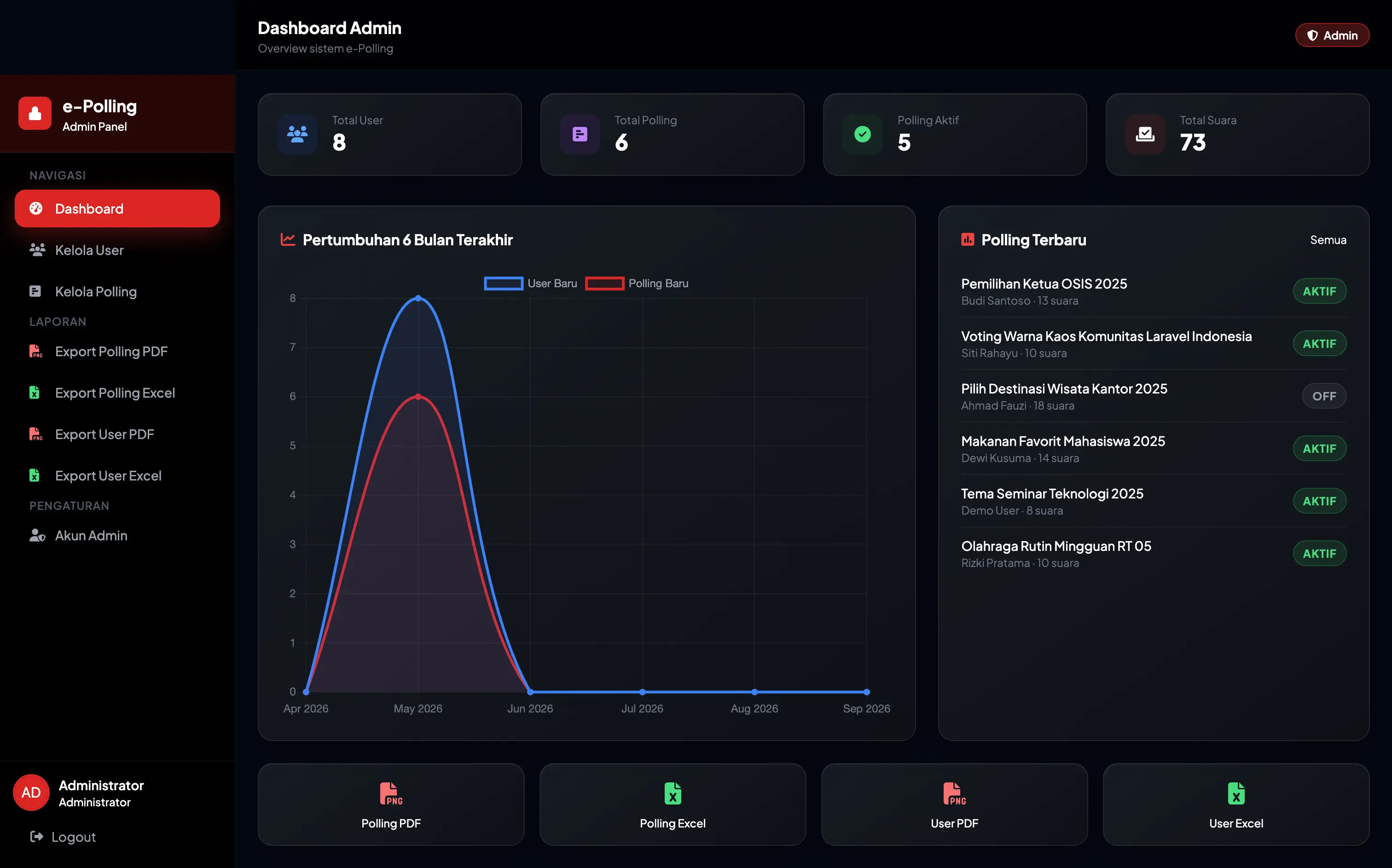Click 'Makanan Favorit Mahasiswa 2025' poll title
Screen dimensions: 1392x868
click(1062, 441)
